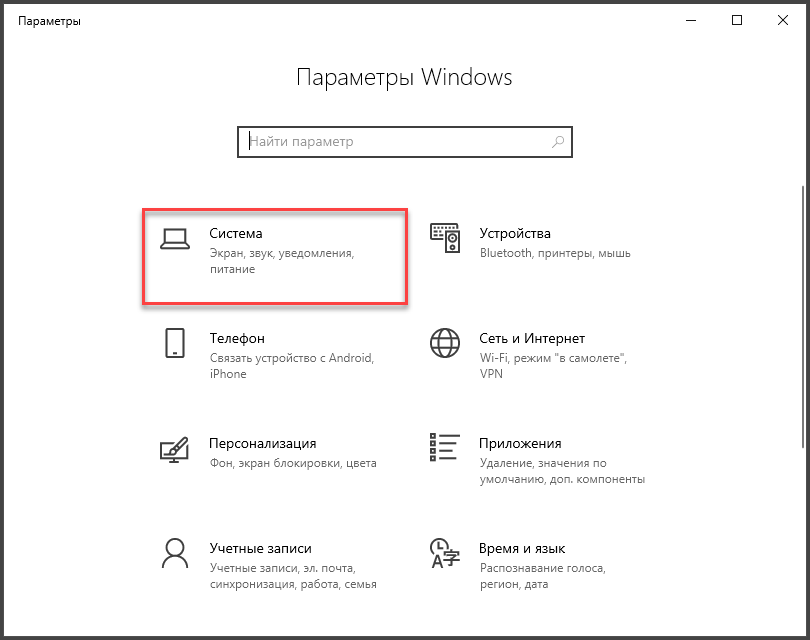Click the Телефон heading
The image size is (810, 640).
[237, 338]
